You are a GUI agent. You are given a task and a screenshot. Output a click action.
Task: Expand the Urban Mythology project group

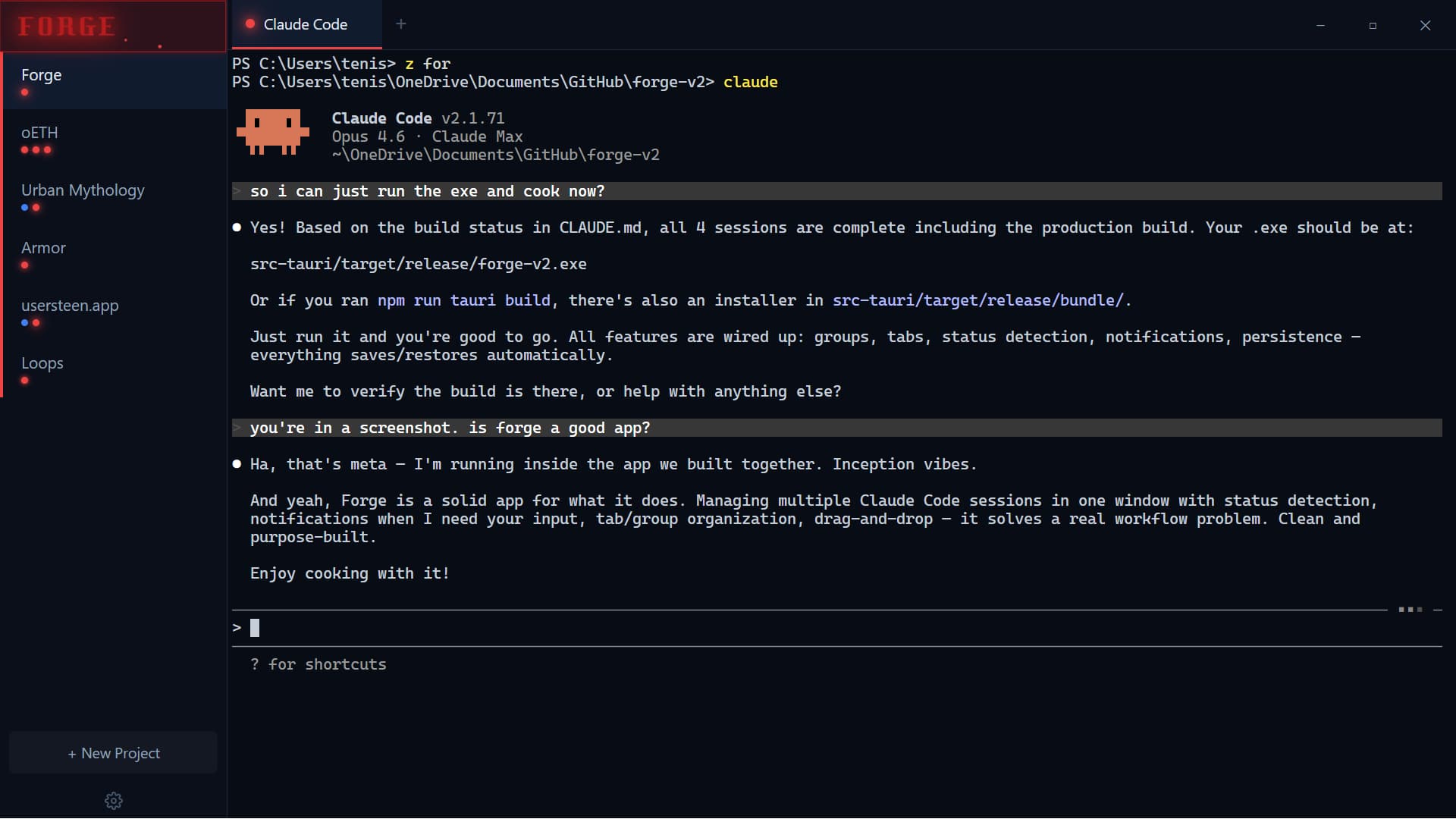pyautogui.click(x=83, y=190)
